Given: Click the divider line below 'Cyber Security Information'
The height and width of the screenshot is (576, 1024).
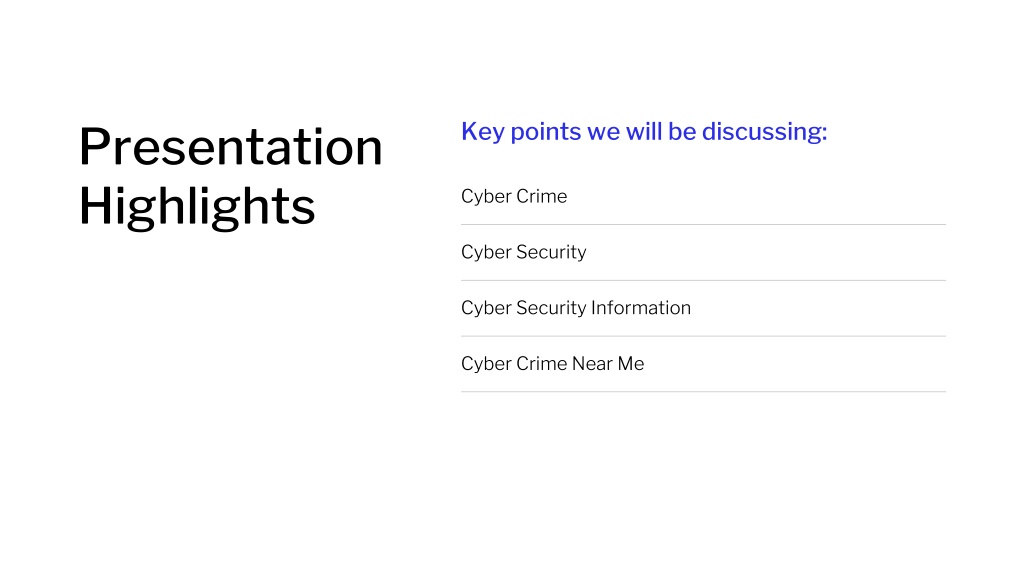Looking at the screenshot, I should [x=703, y=336].
